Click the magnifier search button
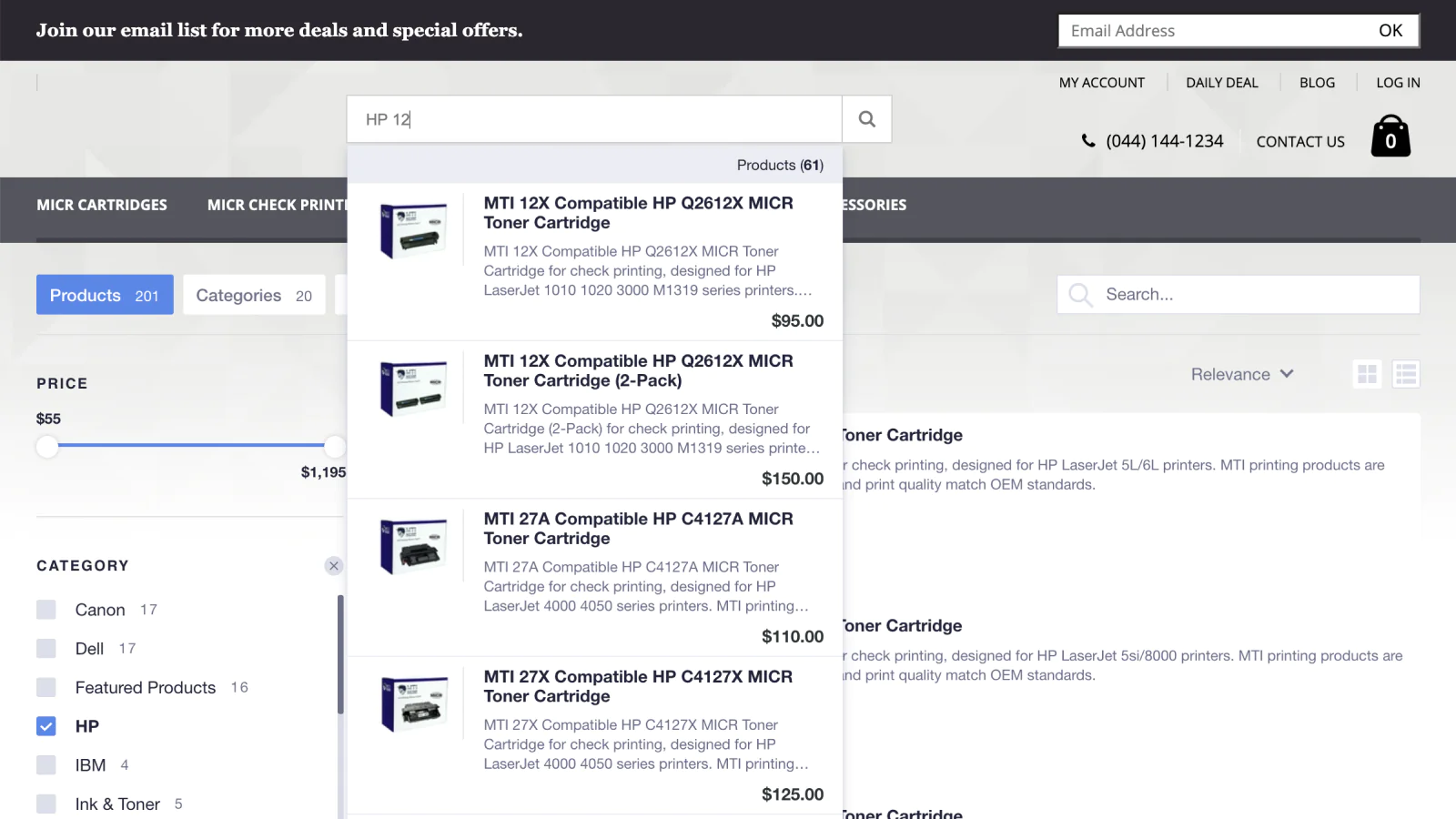 [866, 119]
